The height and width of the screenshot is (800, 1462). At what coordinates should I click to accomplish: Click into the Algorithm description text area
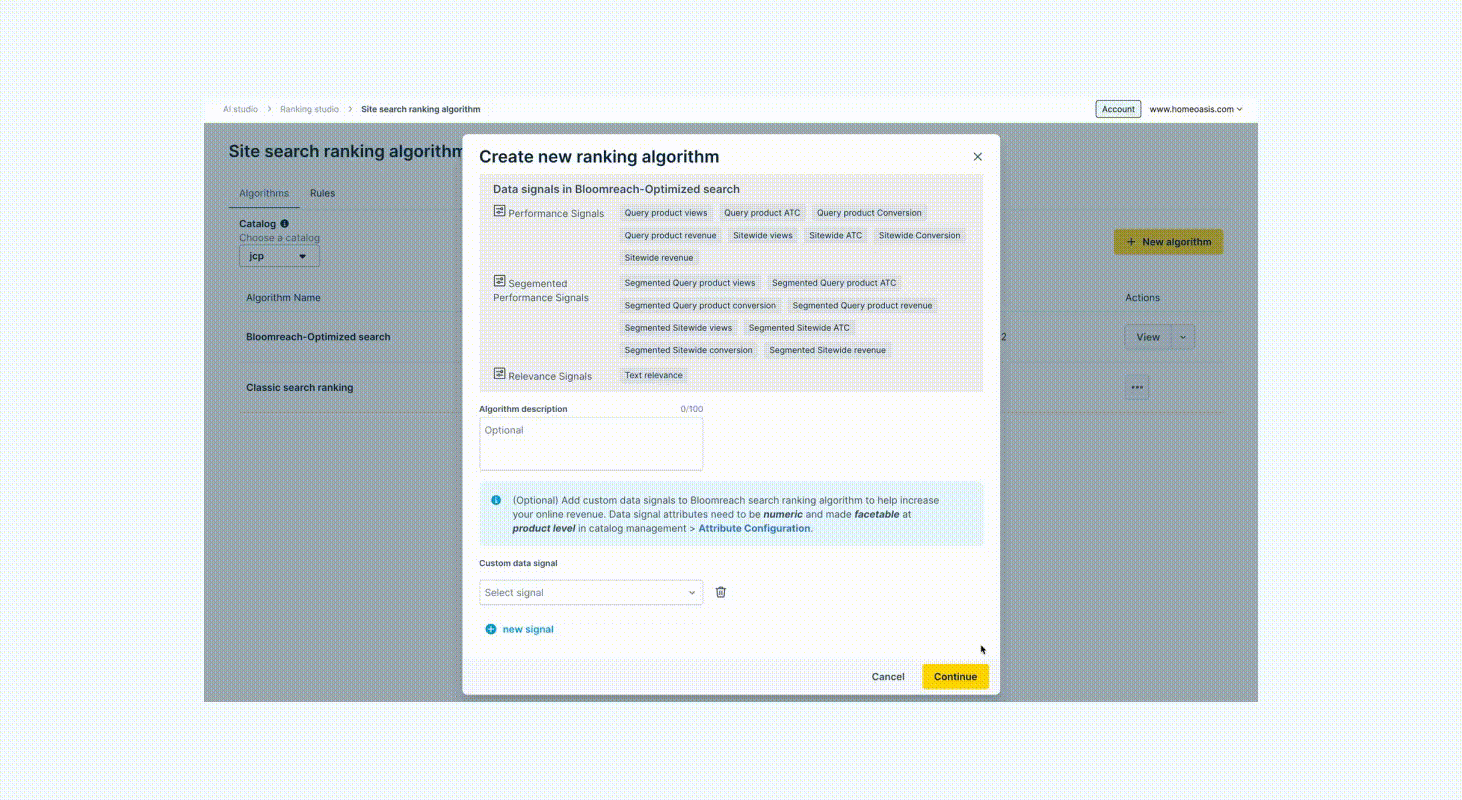pyautogui.click(x=591, y=443)
